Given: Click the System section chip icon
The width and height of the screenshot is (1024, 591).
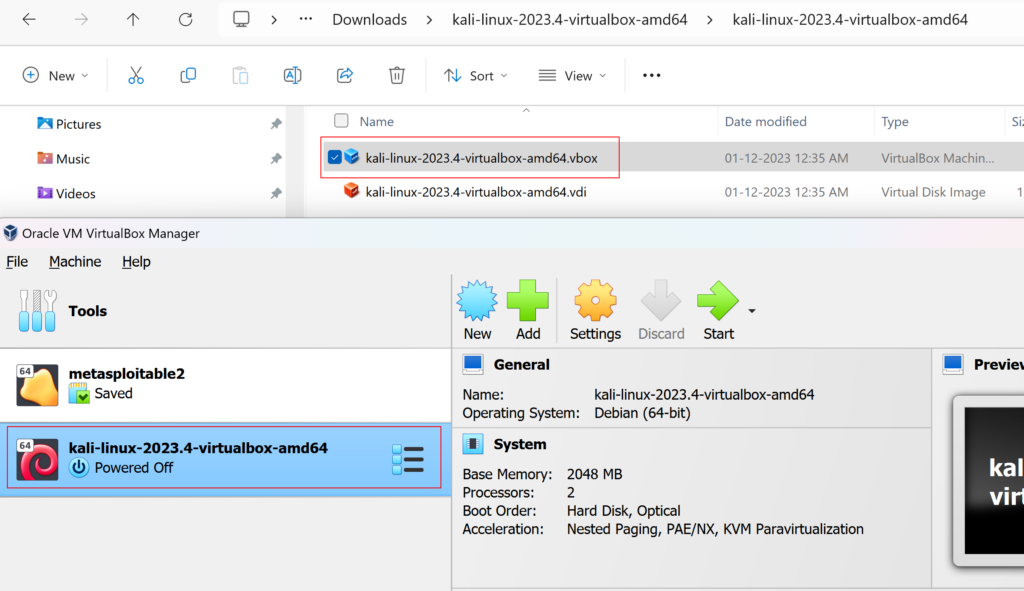Looking at the screenshot, I should (473, 444).
